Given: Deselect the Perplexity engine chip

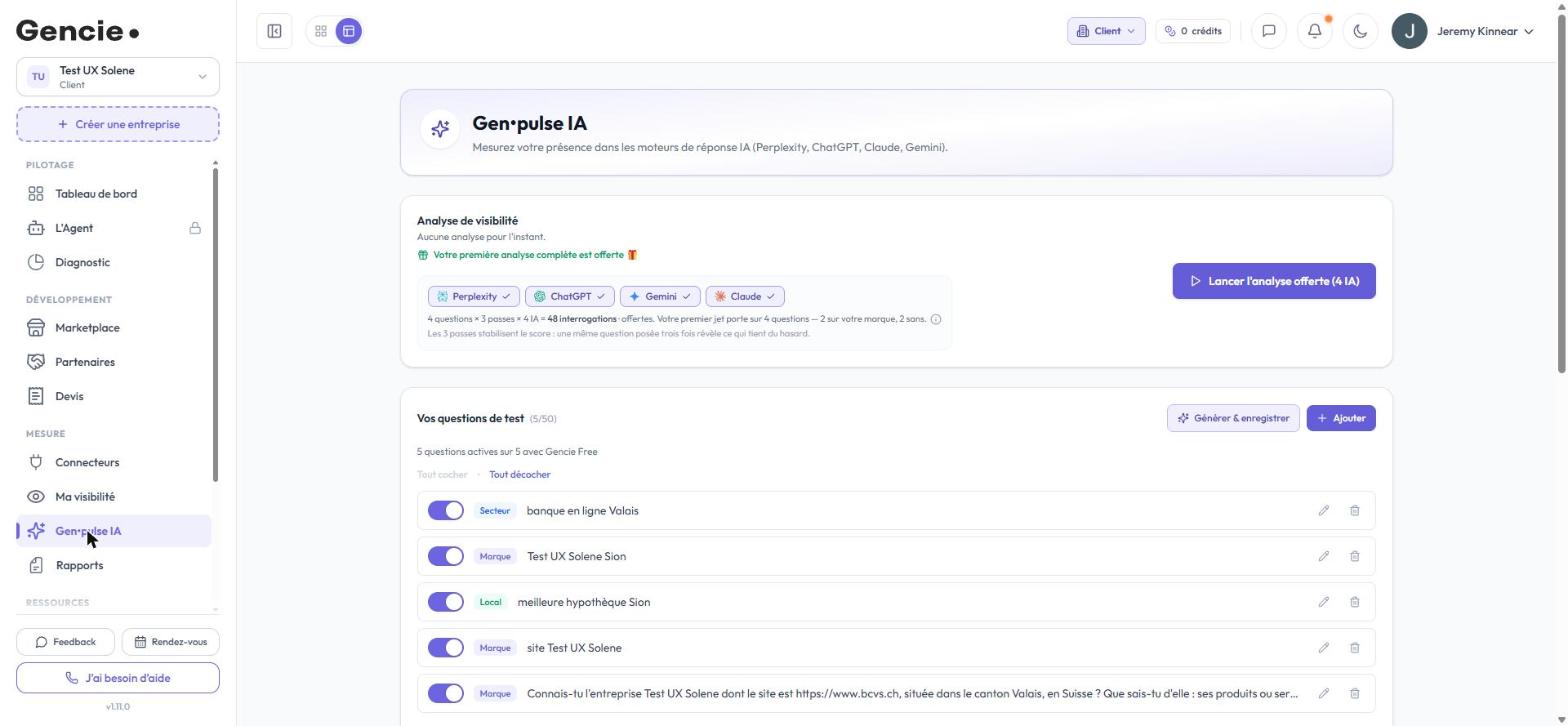Looking at the screenshot, I should pyautogui.click(x=474, y=297).
